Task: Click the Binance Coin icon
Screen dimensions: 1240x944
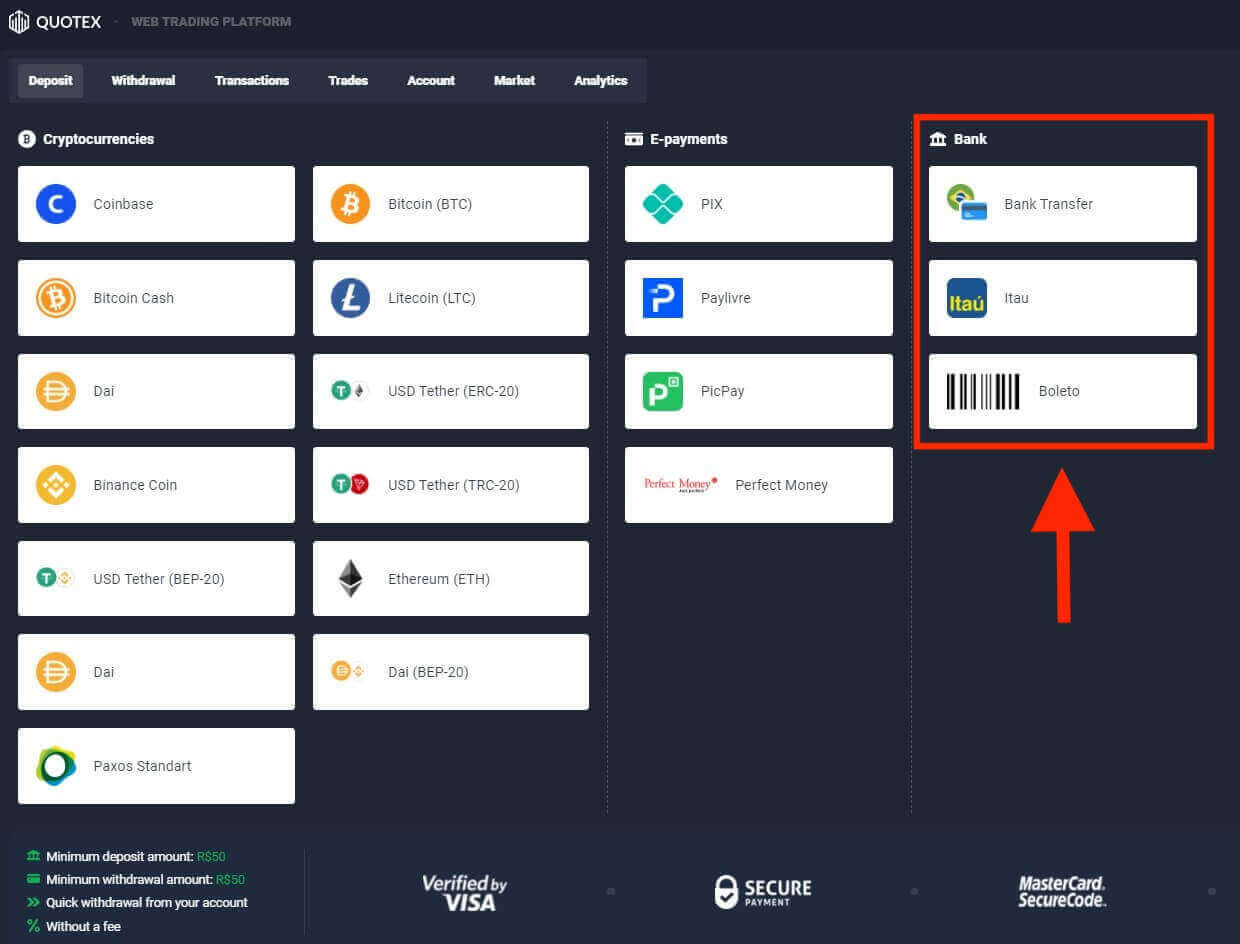Action: 56,485
